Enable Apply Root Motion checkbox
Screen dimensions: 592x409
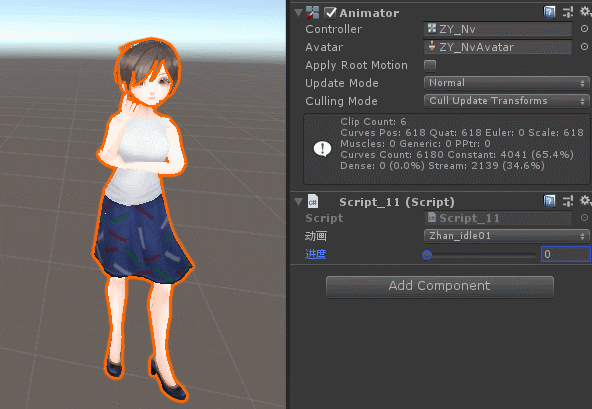click(x=430, y=66)
